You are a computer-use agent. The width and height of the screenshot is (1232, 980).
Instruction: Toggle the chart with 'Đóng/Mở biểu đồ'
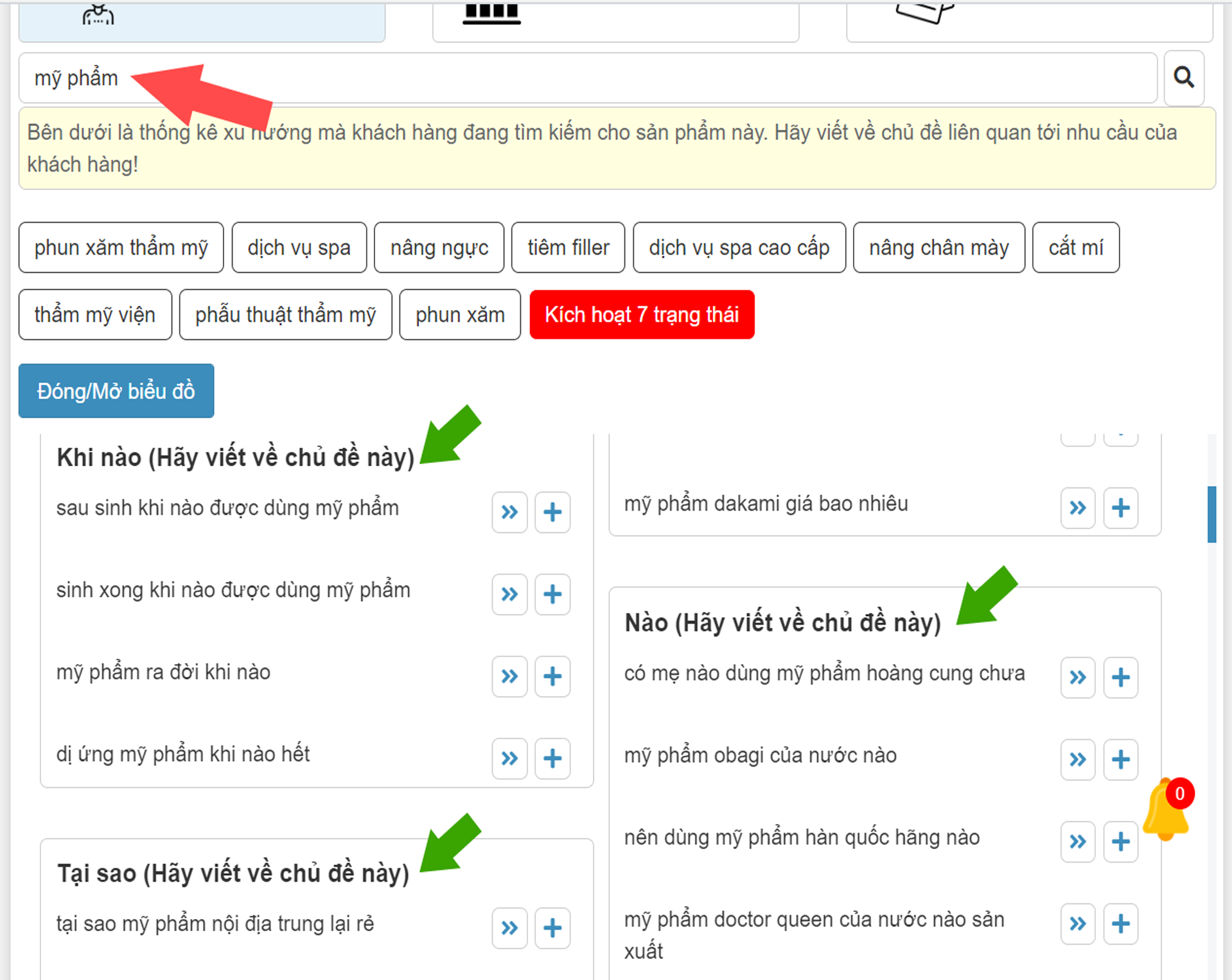[116, 391]
